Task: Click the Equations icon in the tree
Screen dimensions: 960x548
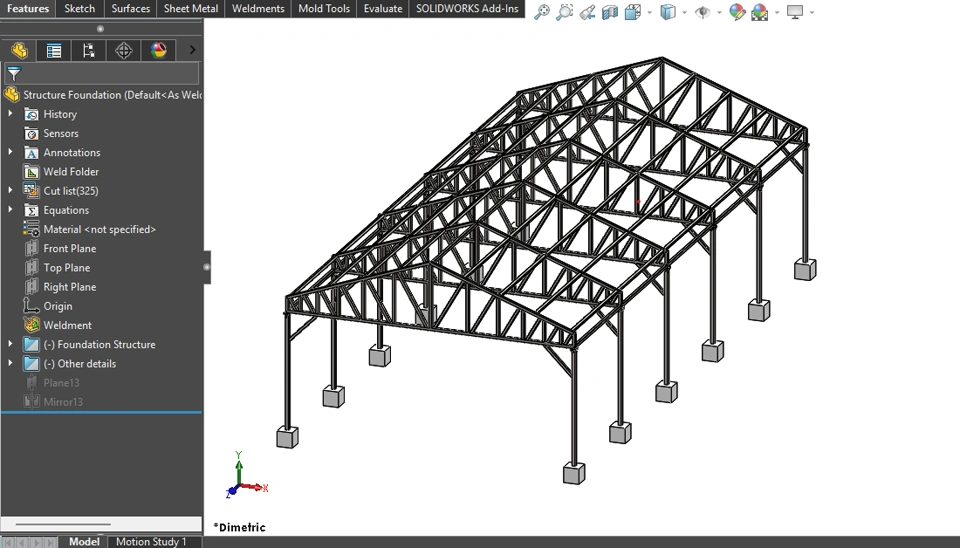Action: point(31,210)
